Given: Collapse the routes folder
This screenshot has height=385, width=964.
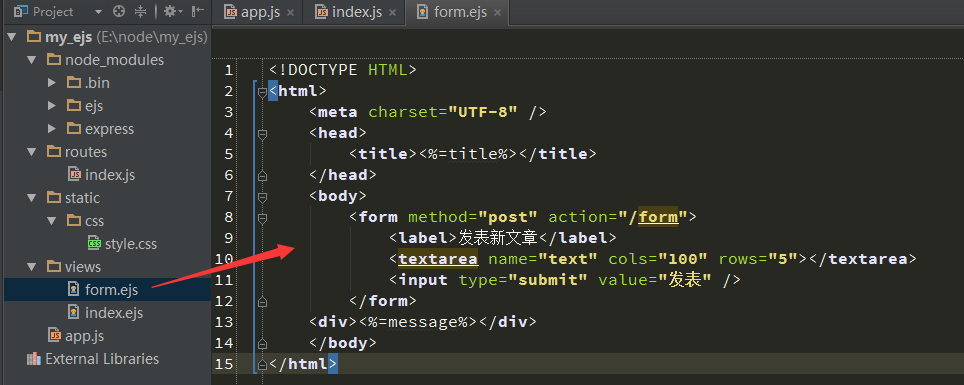Looking at the screenshot, I should (x=31, y=152).
